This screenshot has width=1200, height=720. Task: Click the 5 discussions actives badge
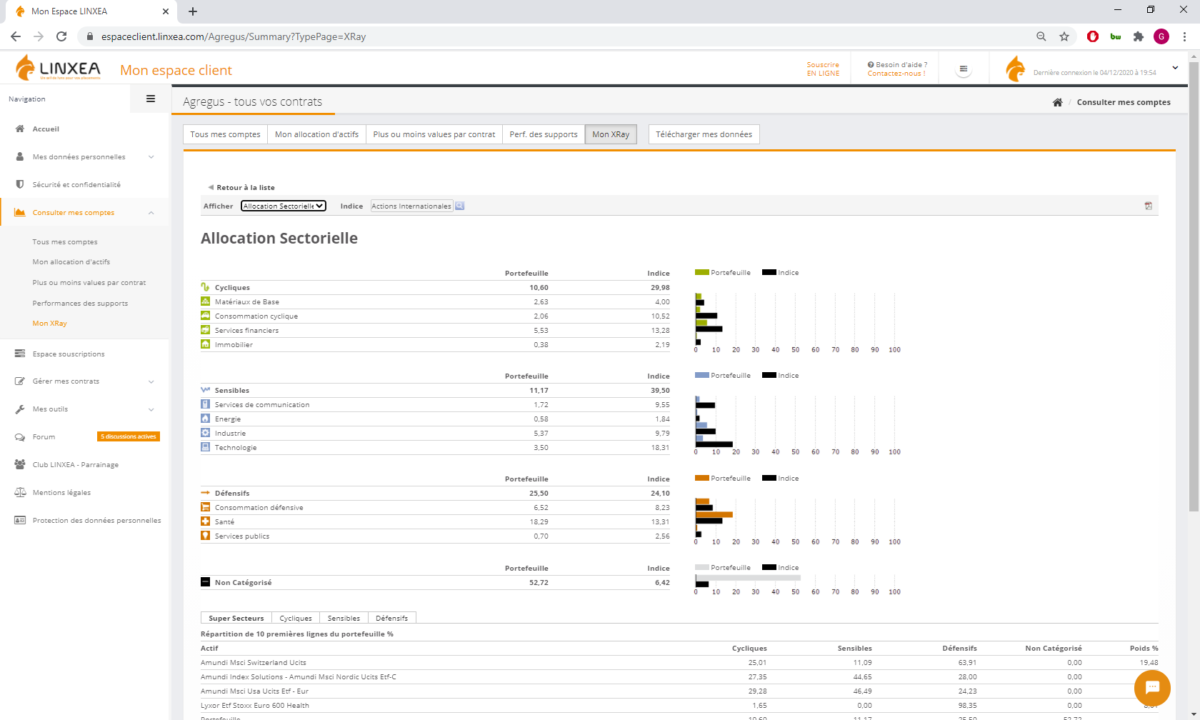128,437
